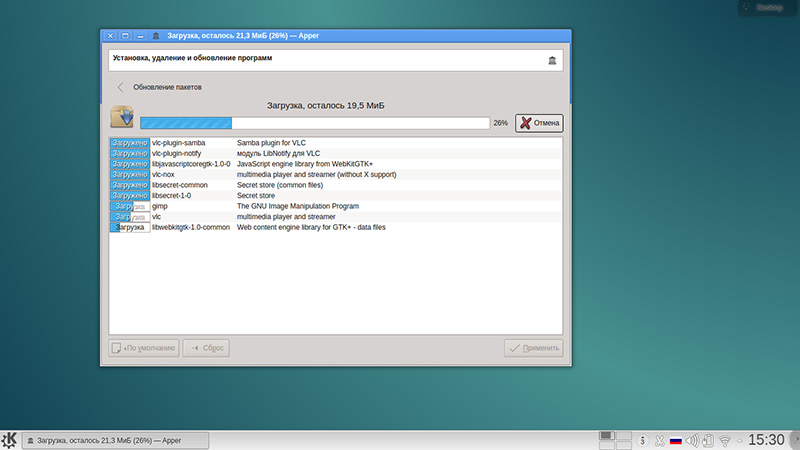Click the vlc row download progress indicator

(130, 217)
